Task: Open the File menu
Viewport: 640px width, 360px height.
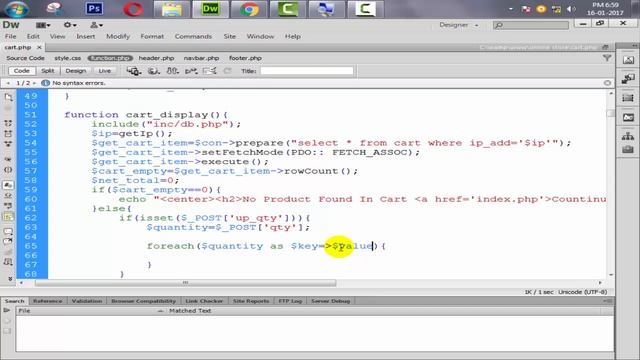Action: pyautogui.click(x=11, y=36)
